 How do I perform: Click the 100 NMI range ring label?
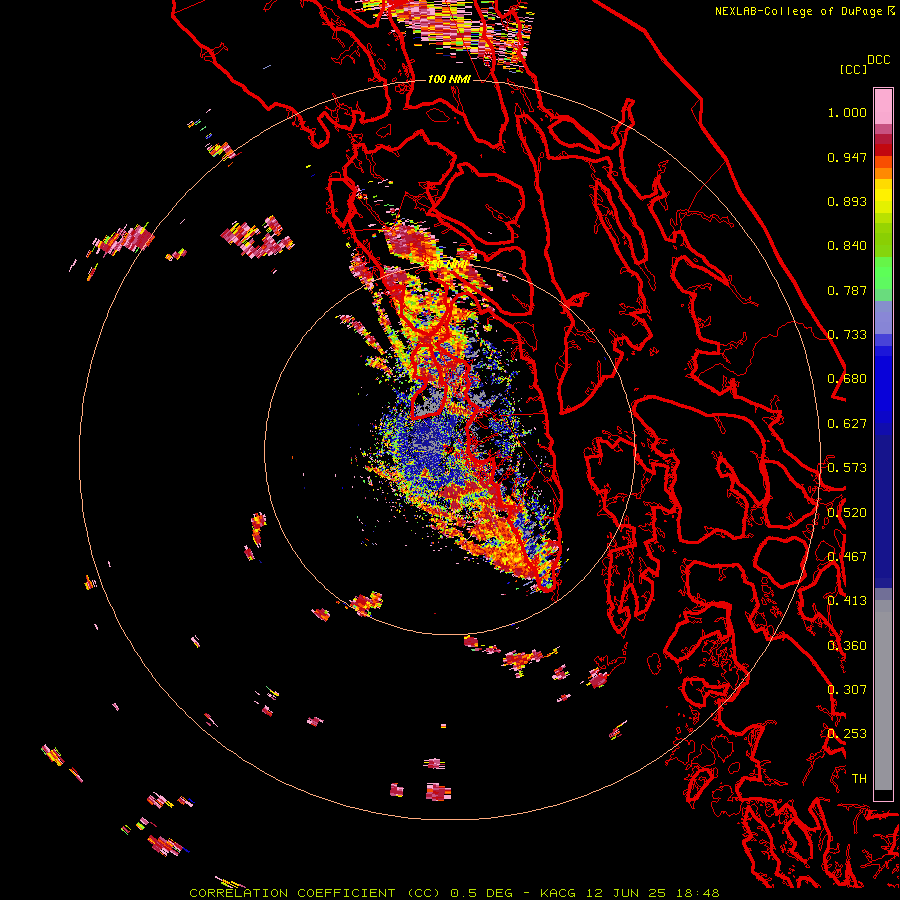(x=449, y=79)
